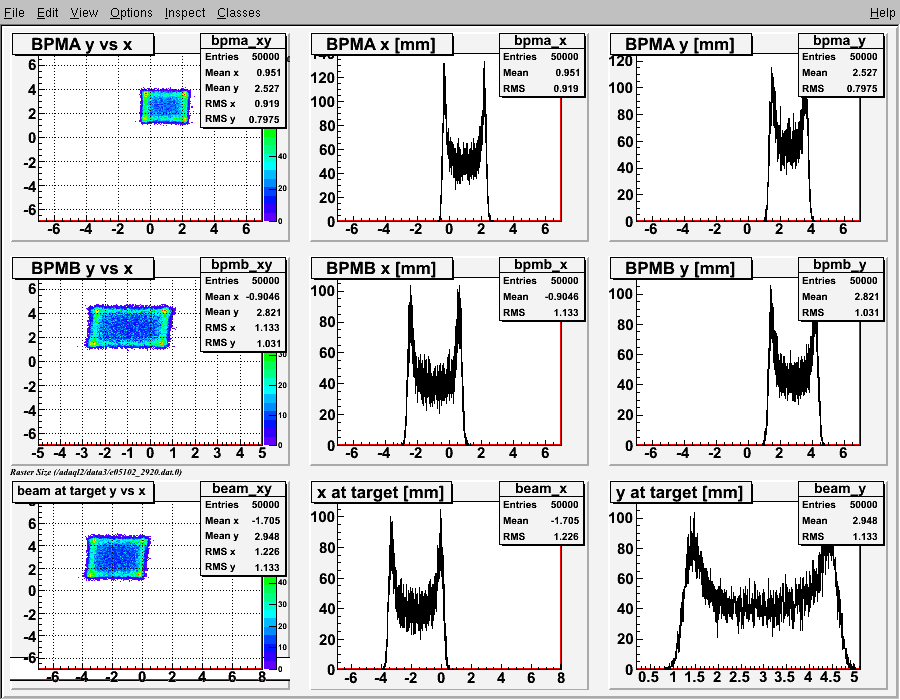This screenshot has width=900, height=700.
Task: Click the beam at target color palette bar
Action: pos(270,623)
